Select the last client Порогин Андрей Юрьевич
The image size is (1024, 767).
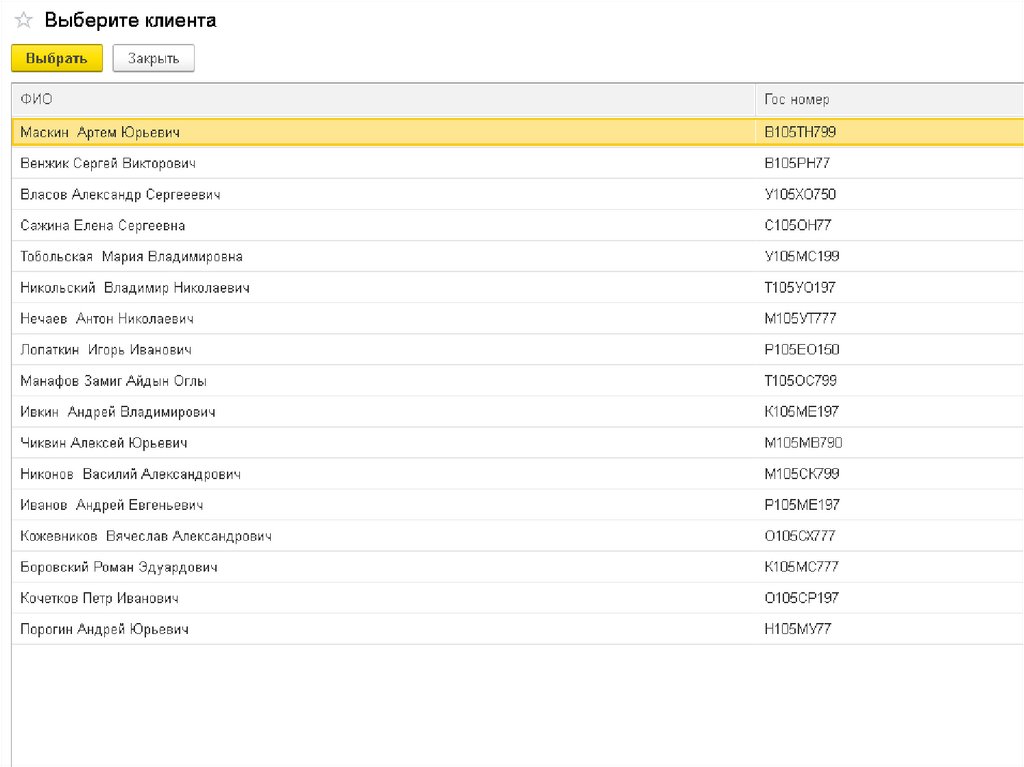point(104,629)
